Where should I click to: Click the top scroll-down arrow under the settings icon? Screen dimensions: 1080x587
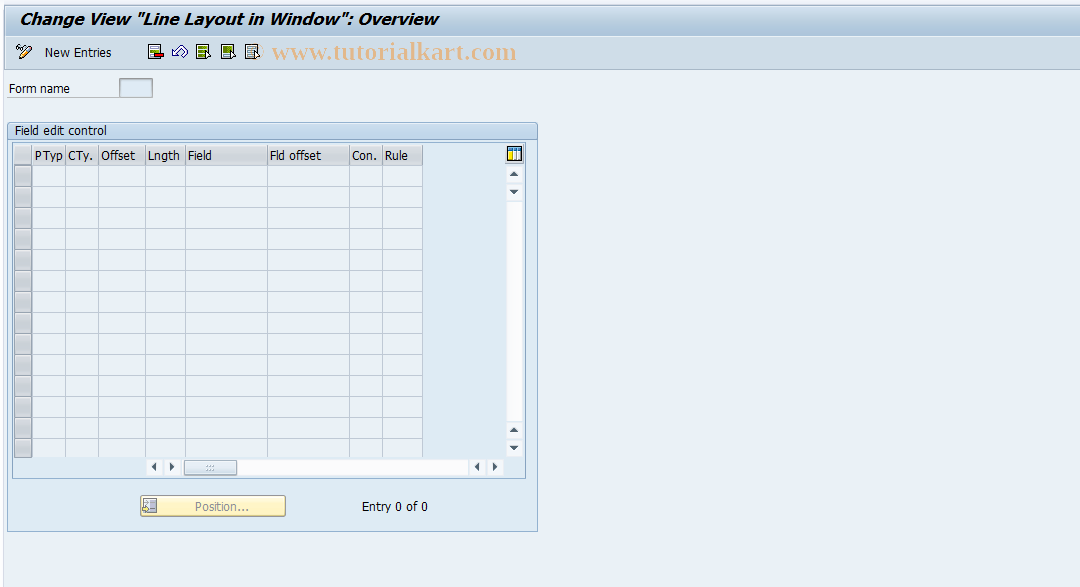514,192
